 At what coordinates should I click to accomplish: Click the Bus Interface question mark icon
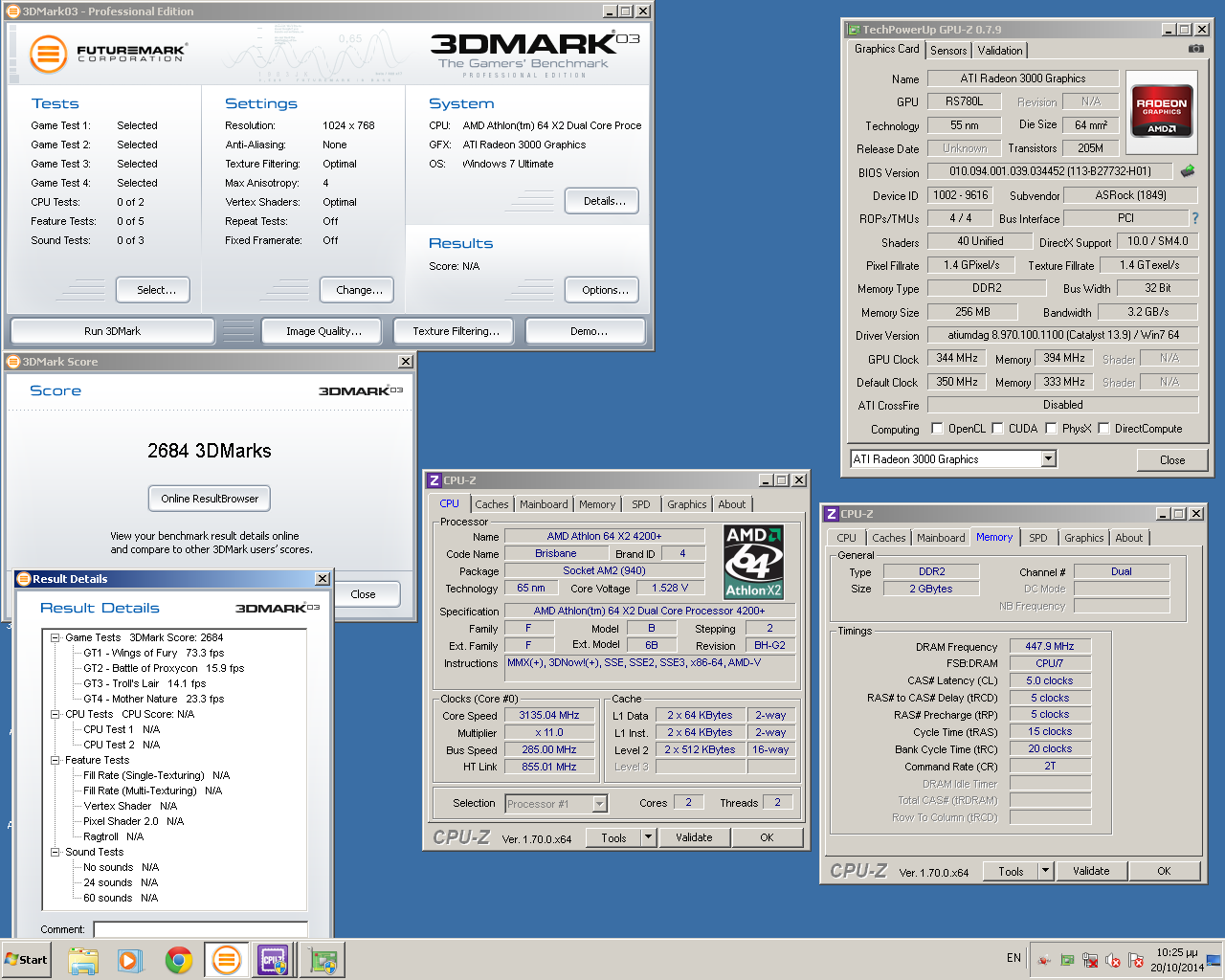click(1194, 218)
